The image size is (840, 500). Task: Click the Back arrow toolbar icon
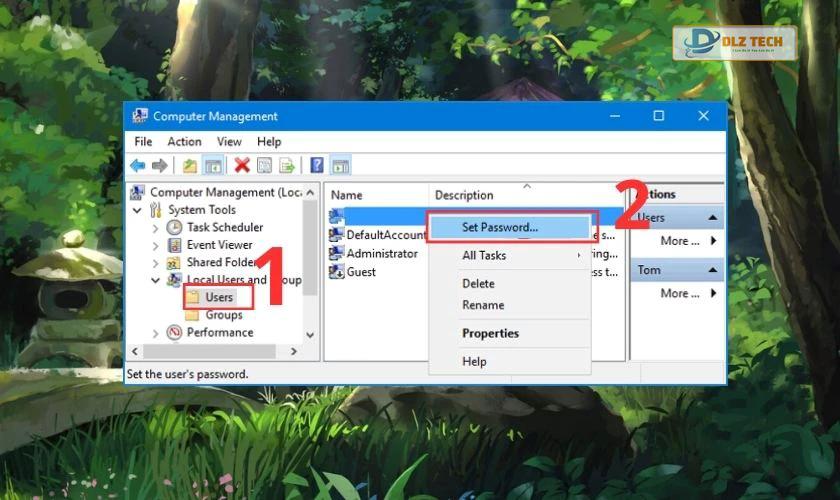tap(138, 166)
